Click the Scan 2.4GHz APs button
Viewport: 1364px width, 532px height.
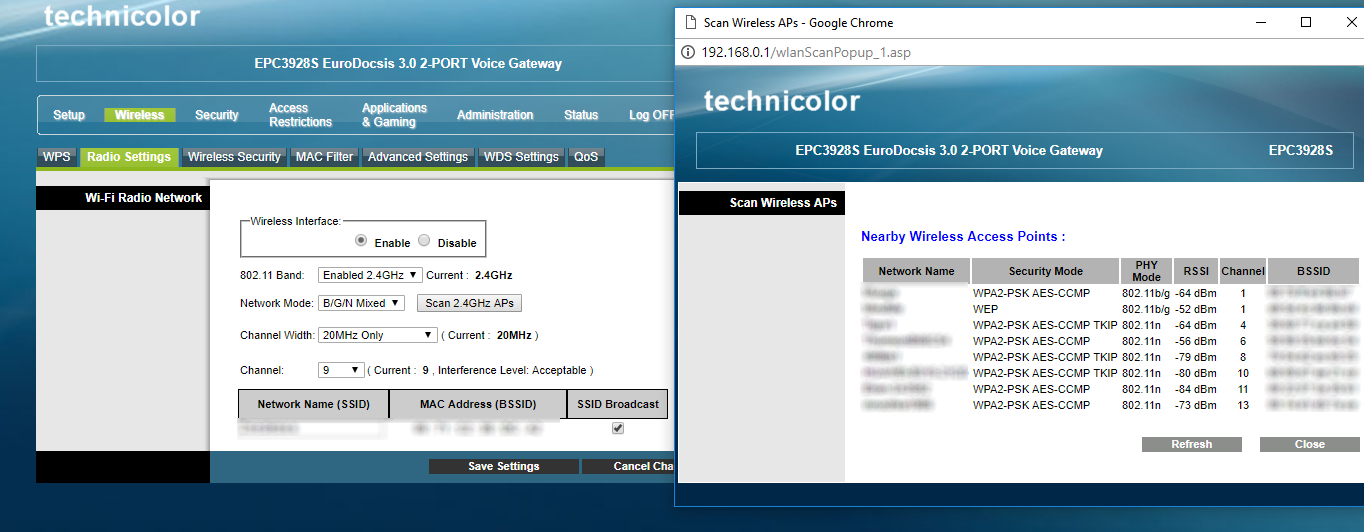pos(469,303)
